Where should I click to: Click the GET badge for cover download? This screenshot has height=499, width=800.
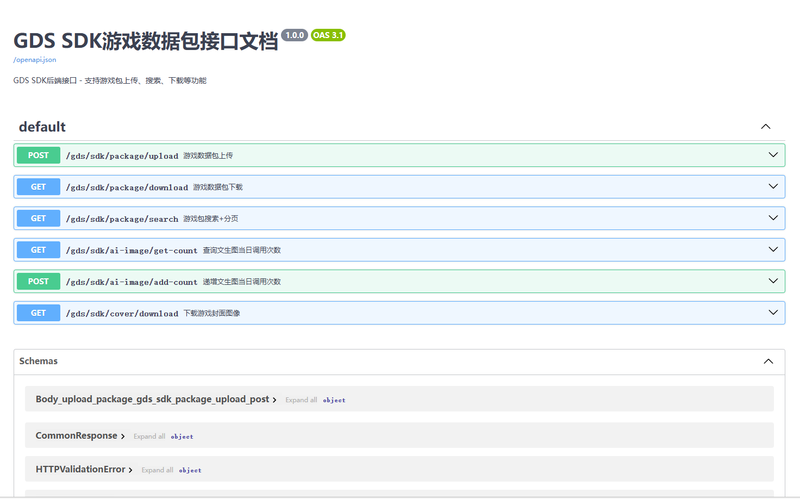(38, 313)
